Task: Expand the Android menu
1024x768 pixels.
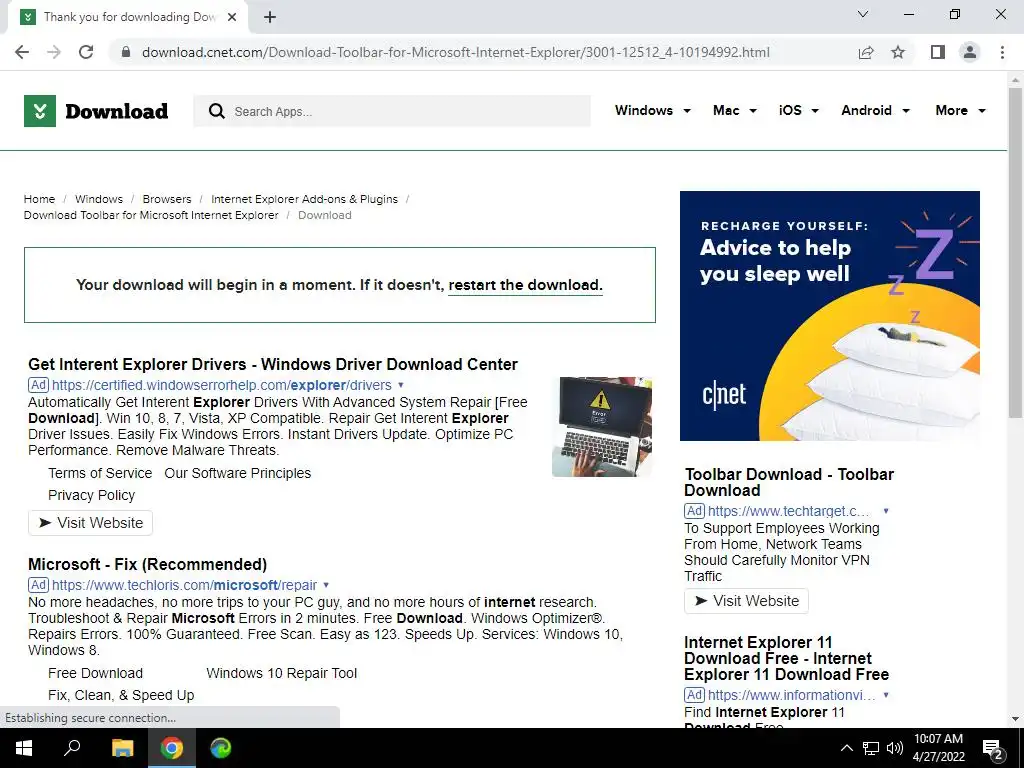Action: [x=875, y=110]
